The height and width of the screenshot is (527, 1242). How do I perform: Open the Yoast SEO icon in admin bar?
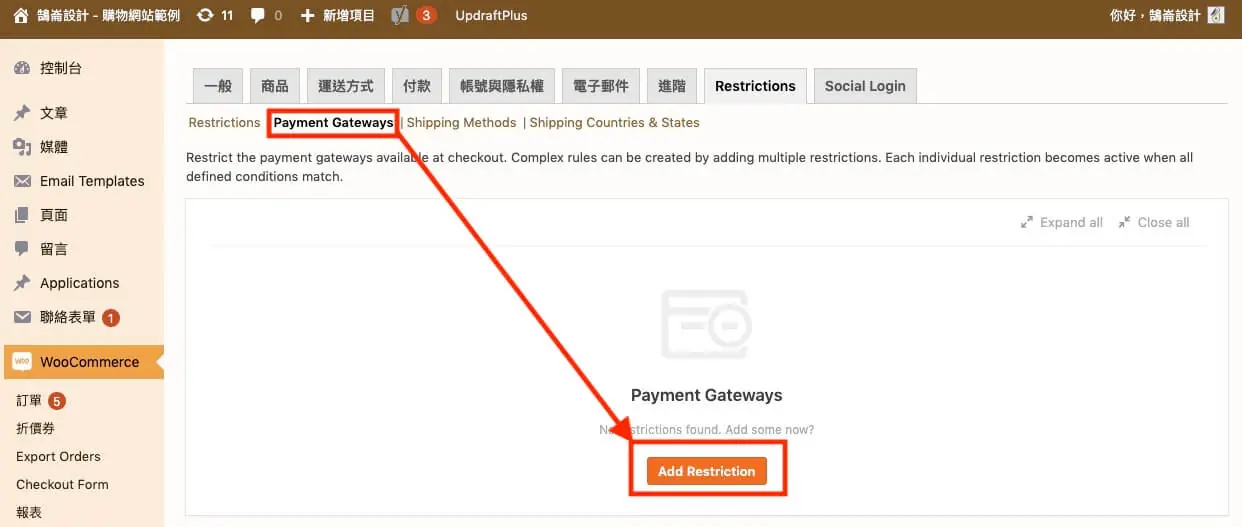click(x=400, y=15)
